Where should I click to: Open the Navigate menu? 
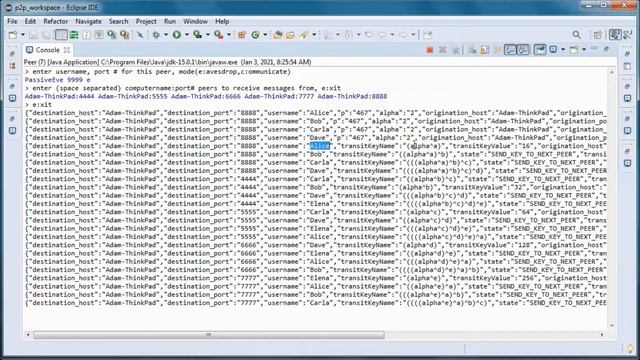(88, 21)
